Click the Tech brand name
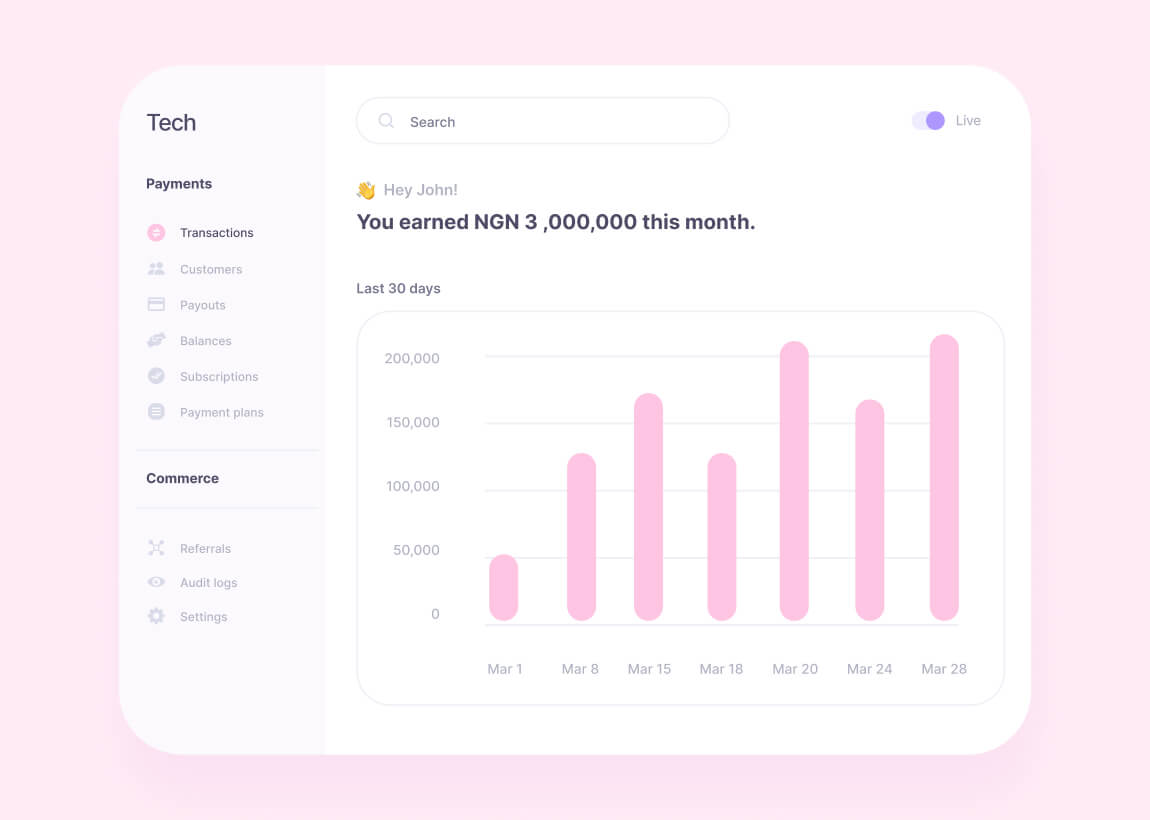The width and height of the screenshot is (1150, 820). (171, 122)
